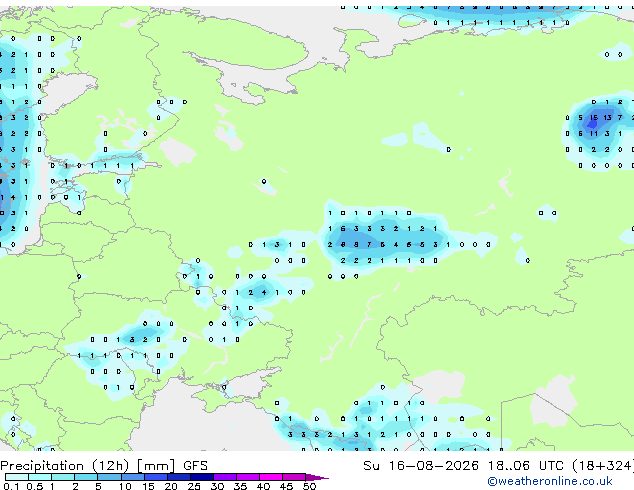This screenshot has height=490, width=634.
Task: Click the '(18+324)' forecast hour text
Action: coord(603,466)
